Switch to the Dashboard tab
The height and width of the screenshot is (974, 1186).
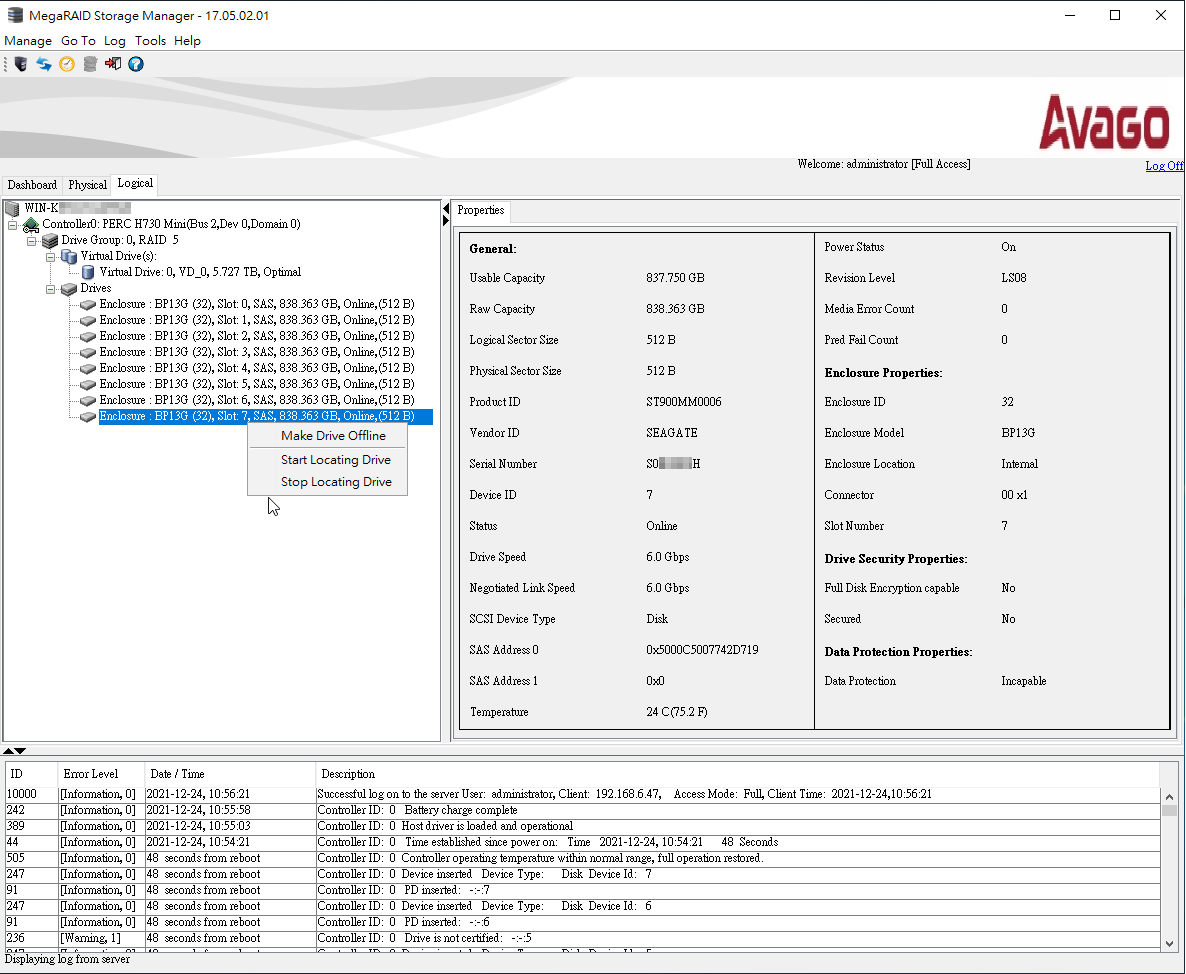pyautogui.click(x=32, y=185)
